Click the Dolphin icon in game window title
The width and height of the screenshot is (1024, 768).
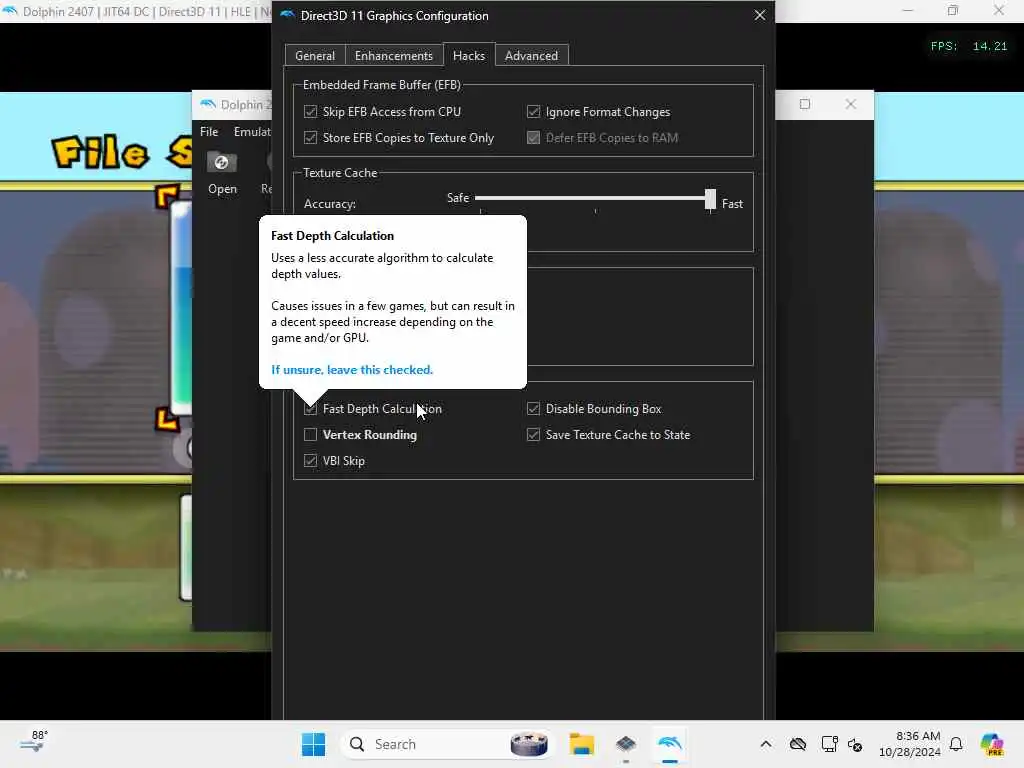(10, 11)
